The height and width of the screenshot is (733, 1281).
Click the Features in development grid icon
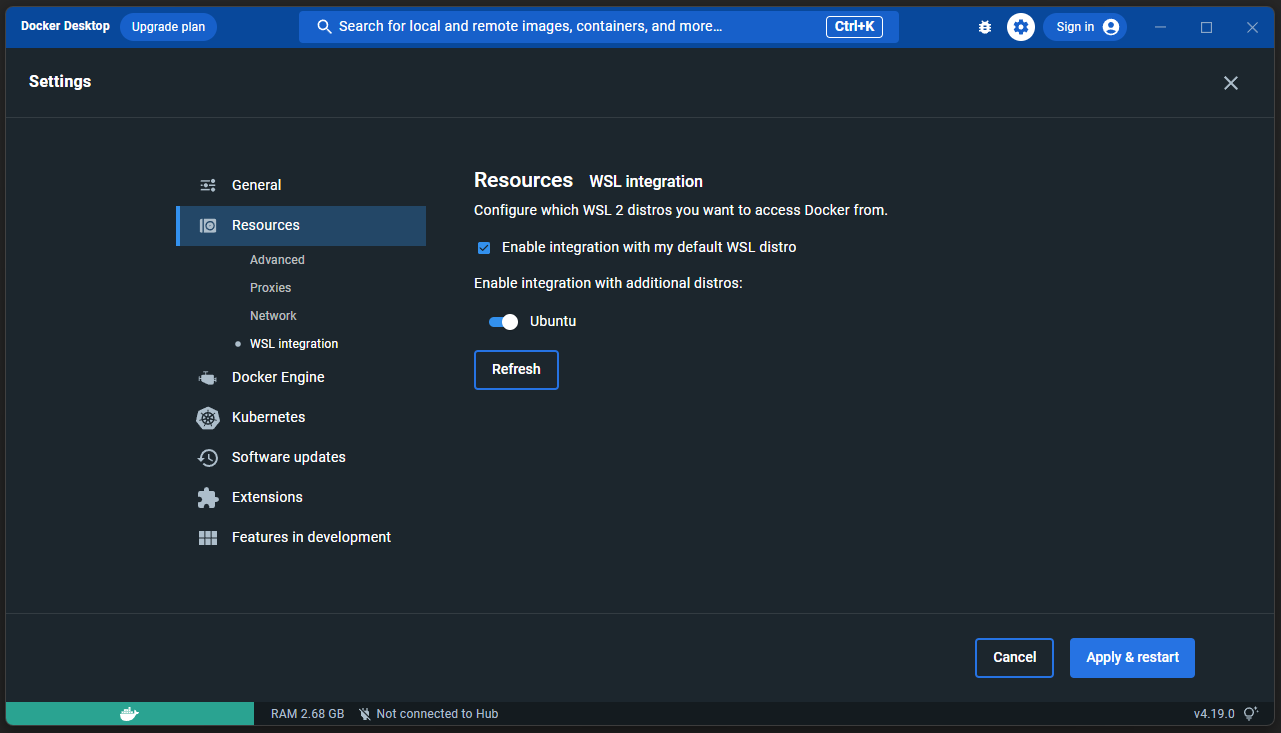click(x=208, y=538)
